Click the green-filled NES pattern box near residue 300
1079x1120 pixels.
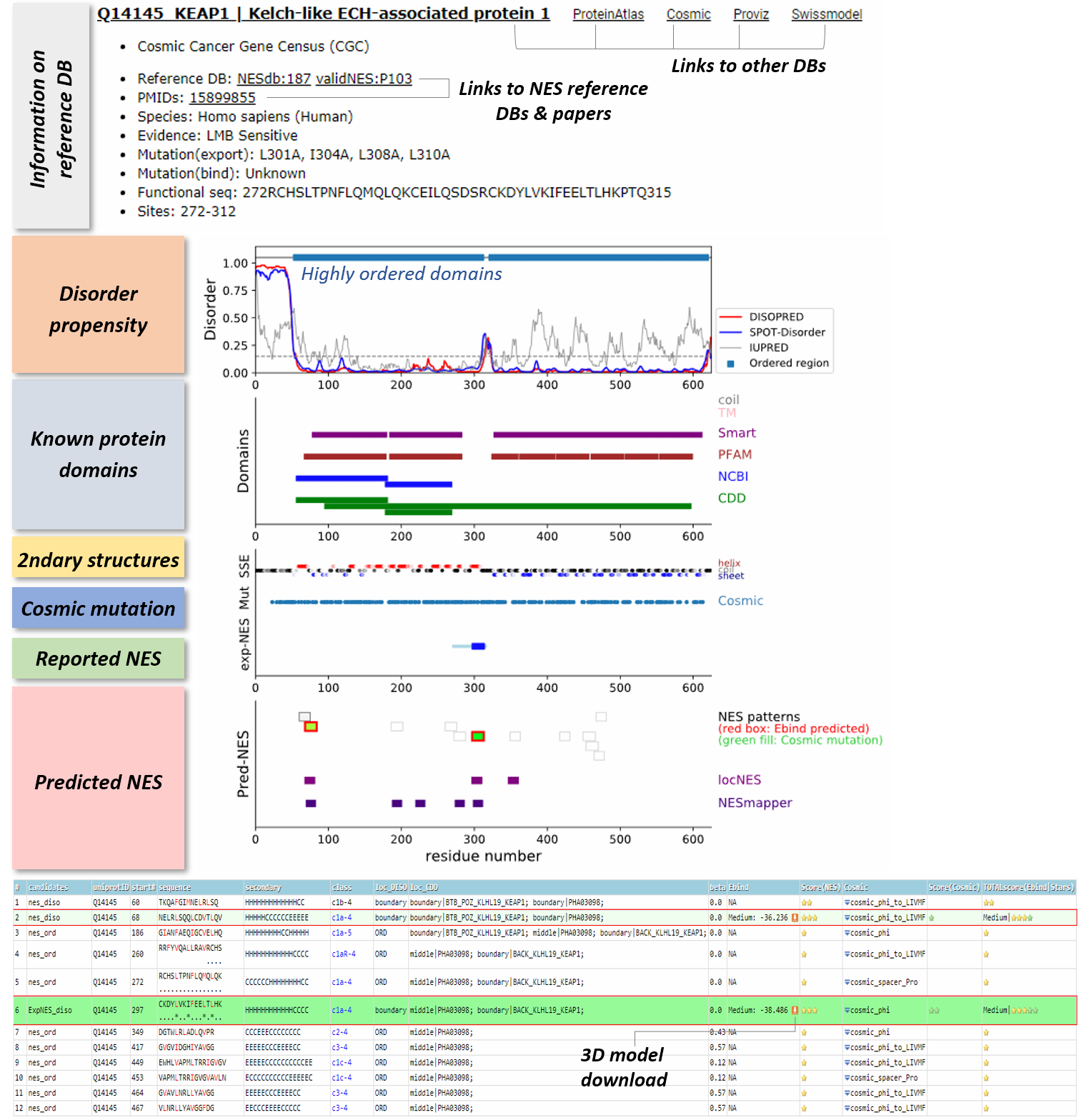tap(478, 736)
